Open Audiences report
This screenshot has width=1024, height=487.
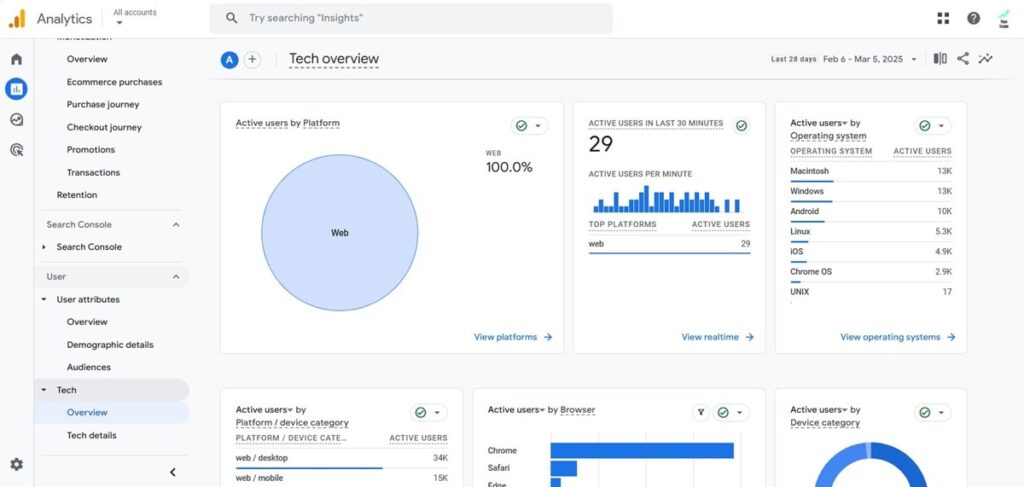pos(89,367)
